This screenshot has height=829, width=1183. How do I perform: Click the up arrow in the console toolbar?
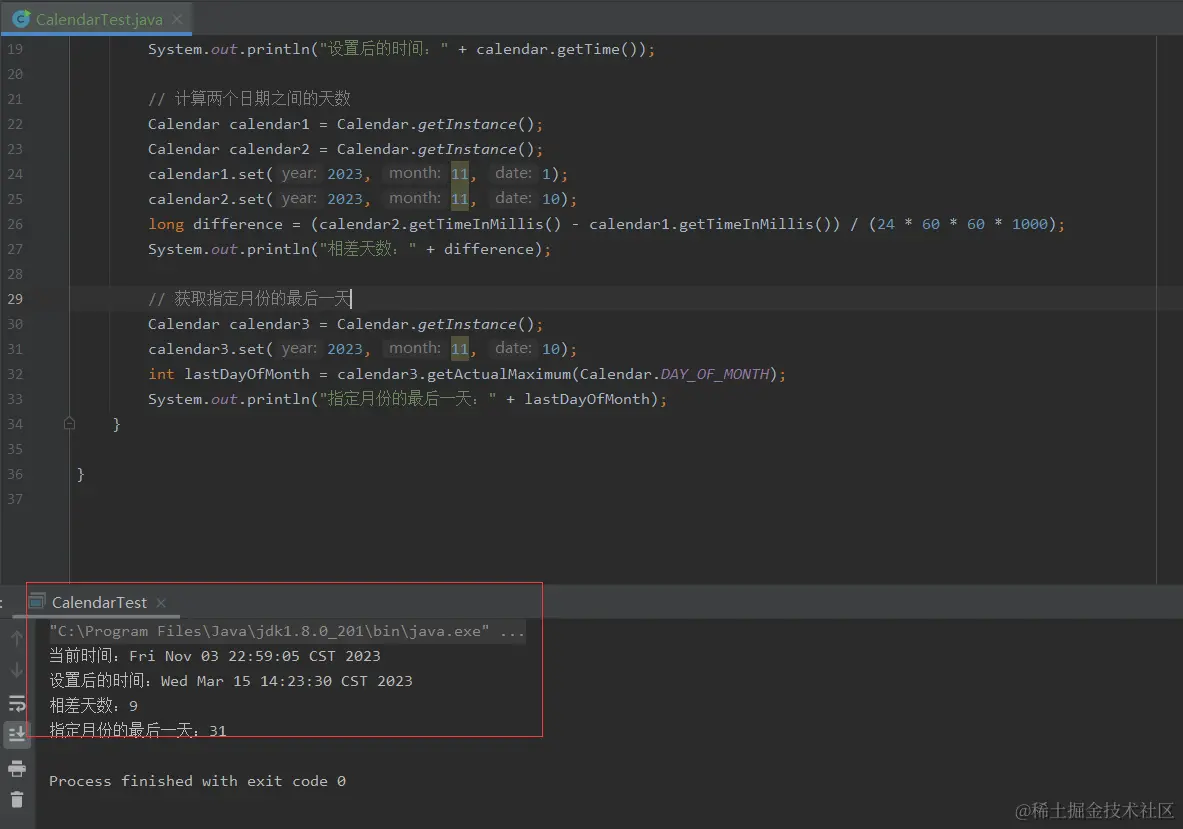coord(17,638)
